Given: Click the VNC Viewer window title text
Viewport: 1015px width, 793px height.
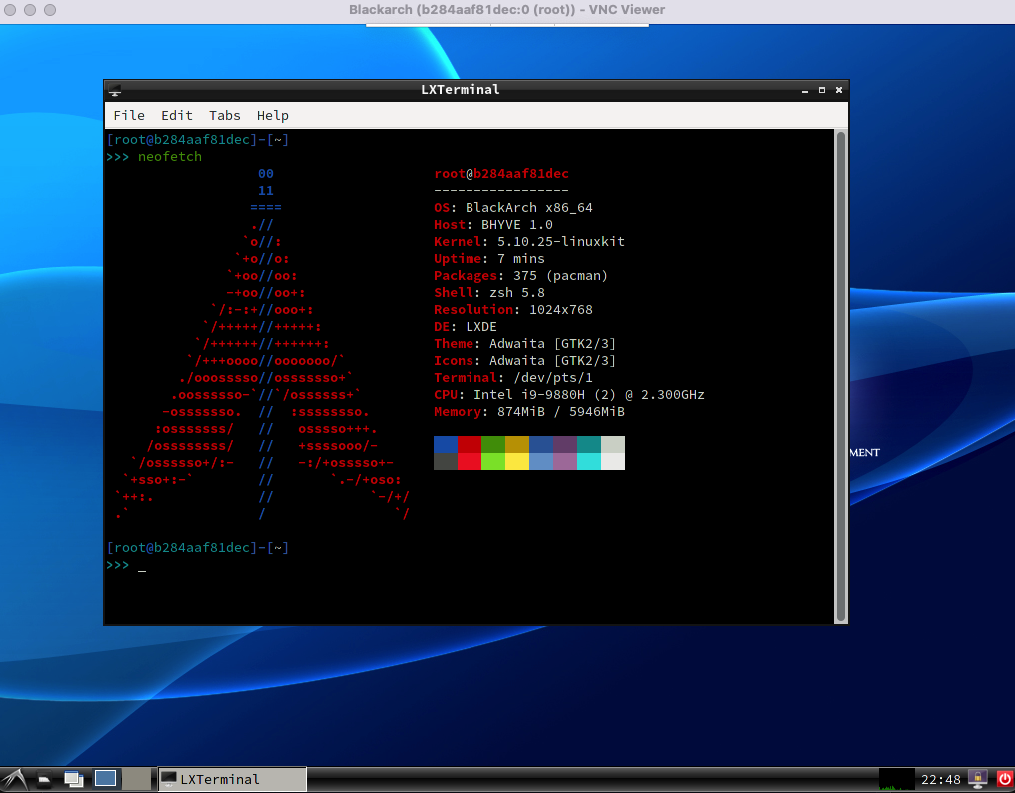Looking at the screenshot, I should [507, 10].
